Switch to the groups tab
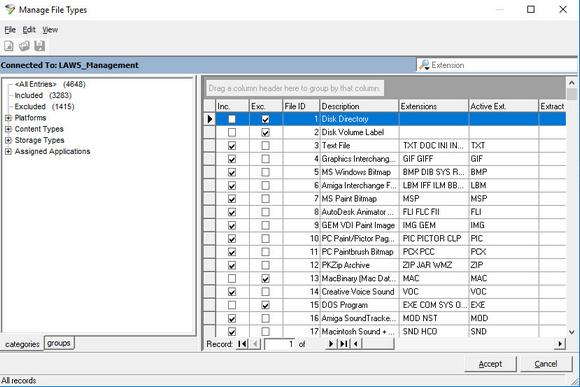Viewport: 580px width, 387px height. pos(59,343)
